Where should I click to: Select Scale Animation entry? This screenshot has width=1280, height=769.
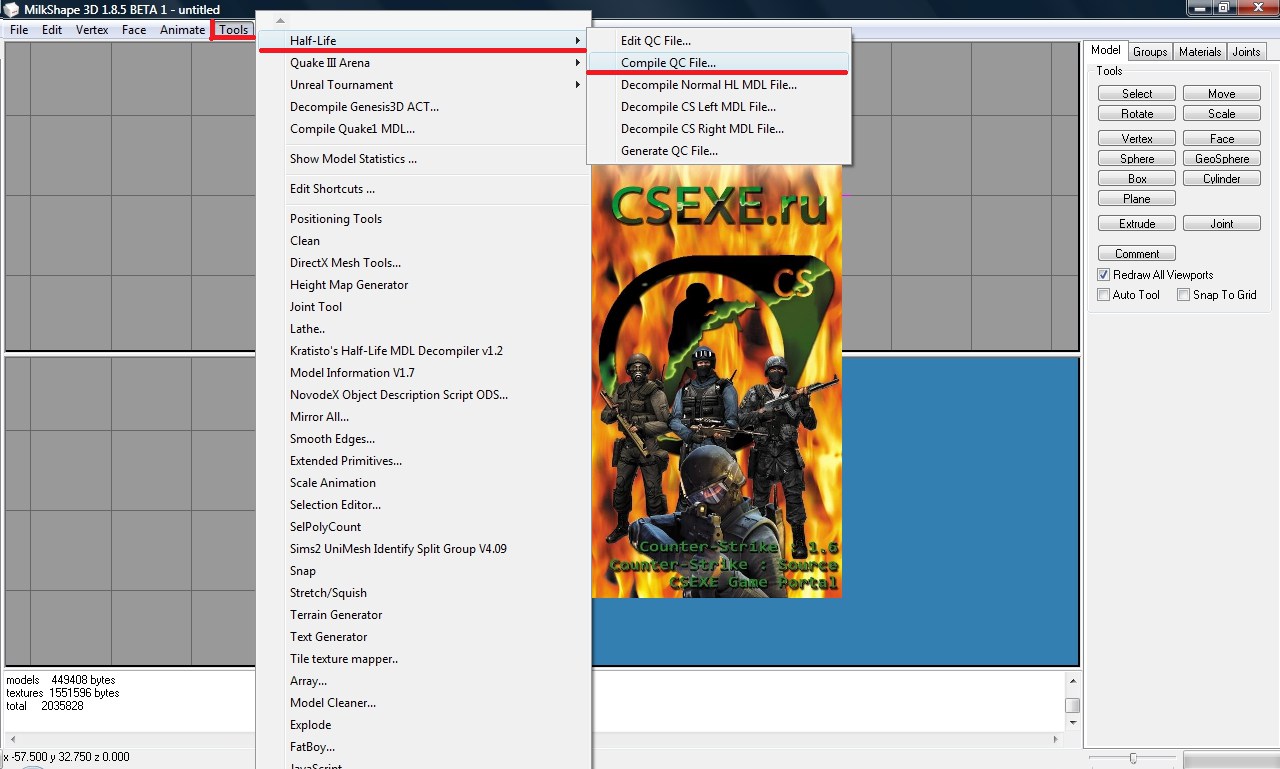[423, 483]
